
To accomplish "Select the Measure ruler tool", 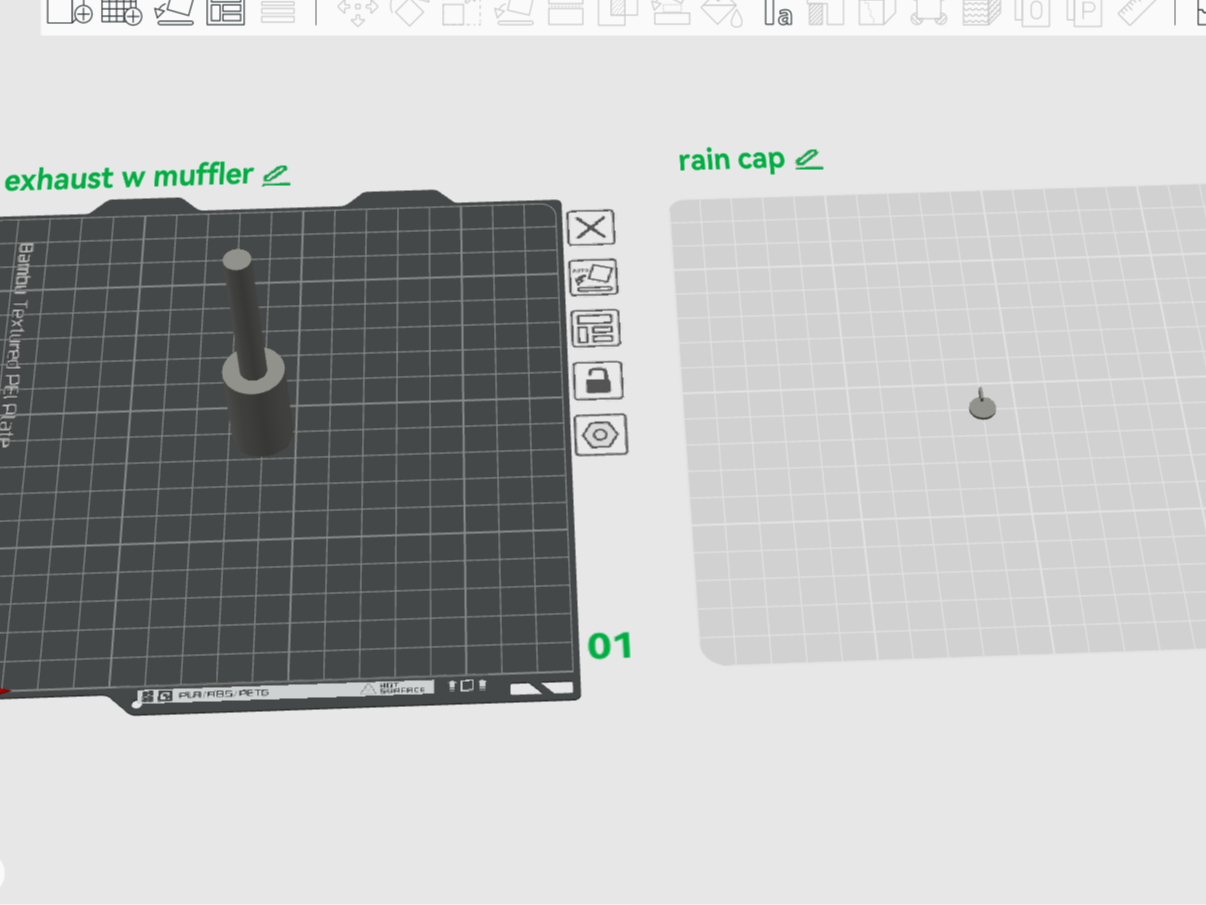I will pyautogui.click(x=1136, y=11).
